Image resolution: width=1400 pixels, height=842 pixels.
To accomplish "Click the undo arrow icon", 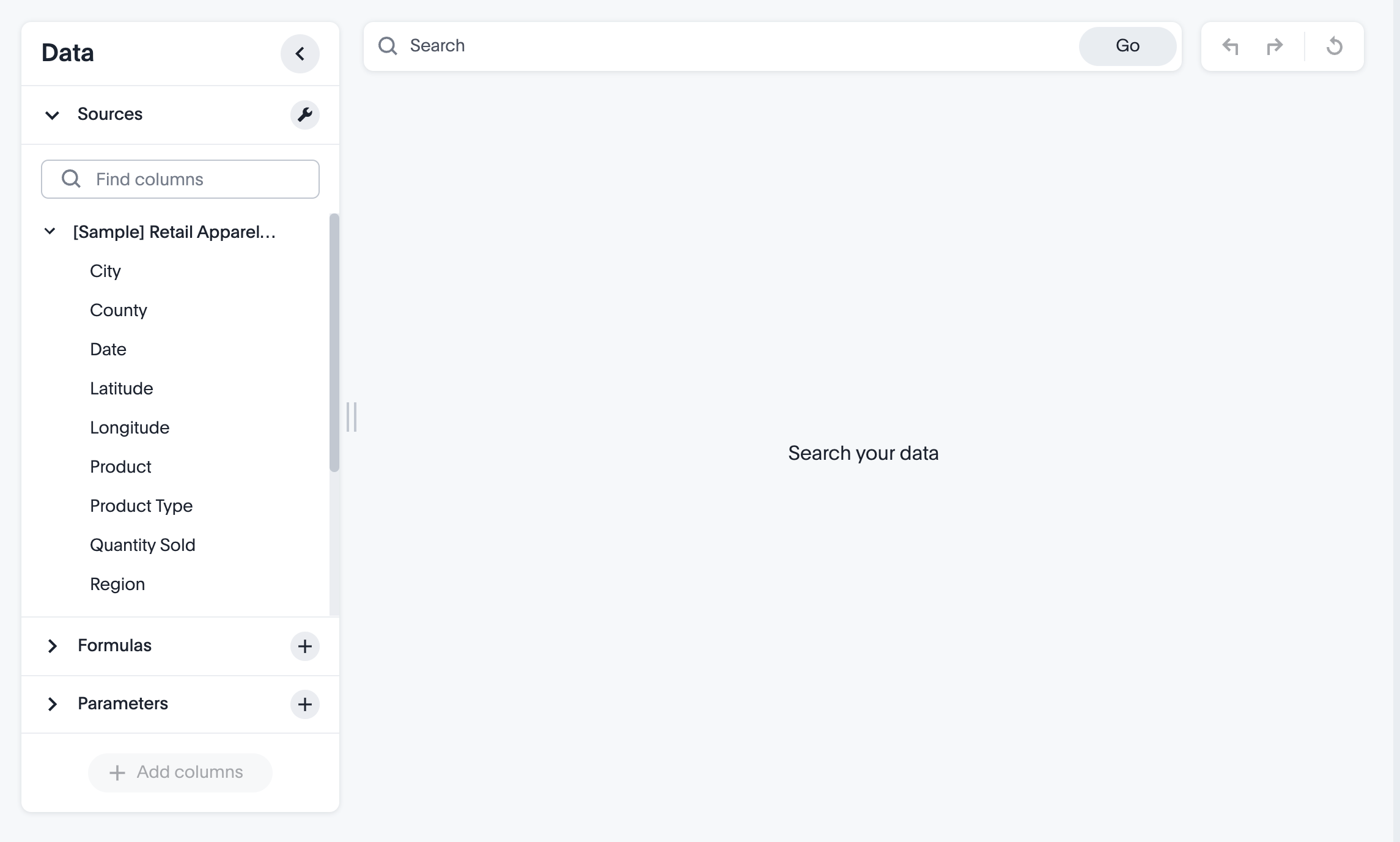I will tap(1231, 46).
